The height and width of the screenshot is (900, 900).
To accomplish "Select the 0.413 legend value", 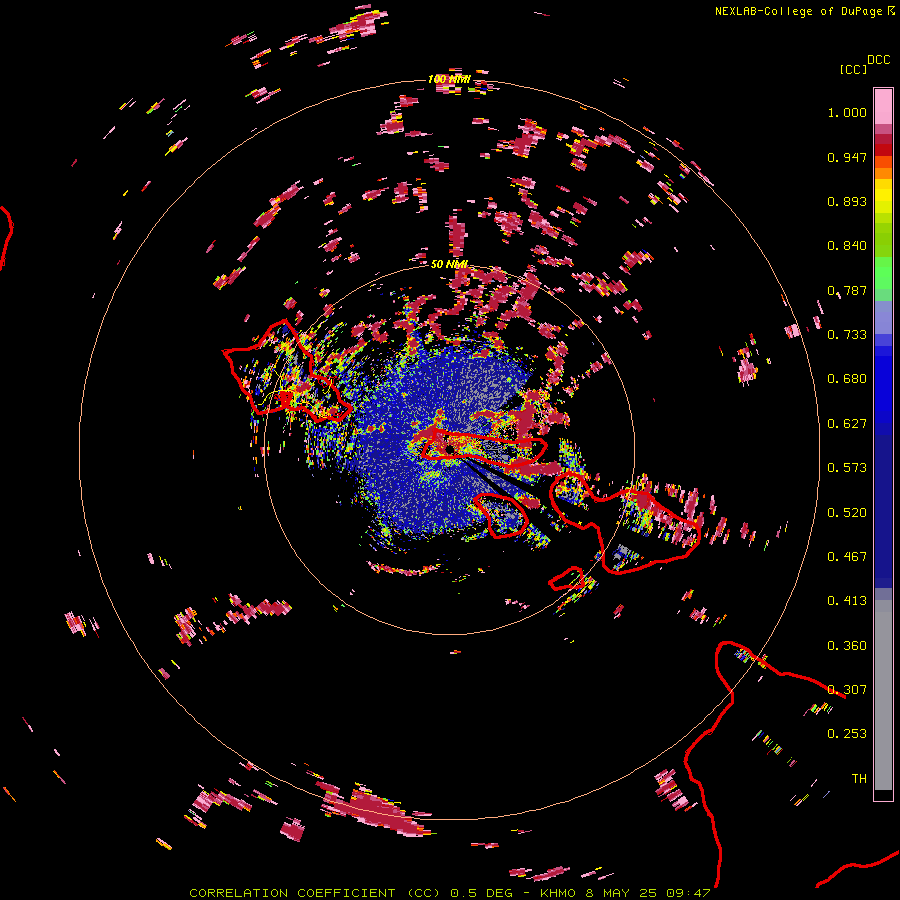I will click(847, 601).
